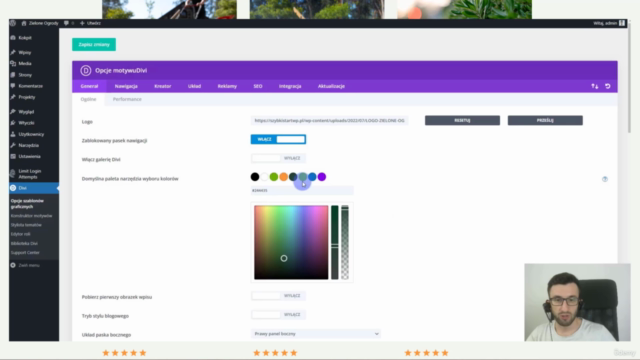Image resolution: width=640 pixels, height=360 pixels.
Task: Switch to Nawigacja tab
Action: [126, 86]
